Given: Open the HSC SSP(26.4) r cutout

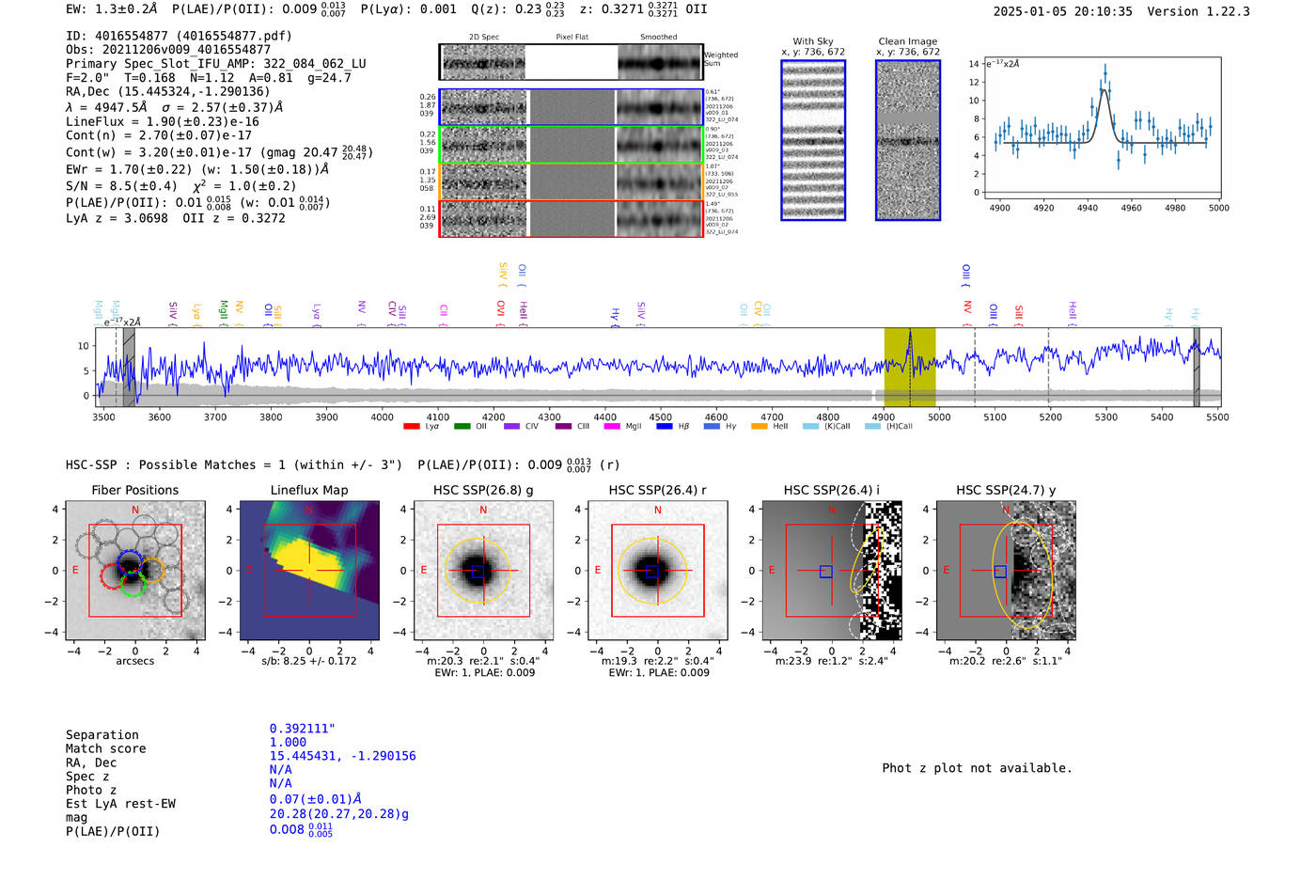Looking at the screenshot, I should point(658,571).
